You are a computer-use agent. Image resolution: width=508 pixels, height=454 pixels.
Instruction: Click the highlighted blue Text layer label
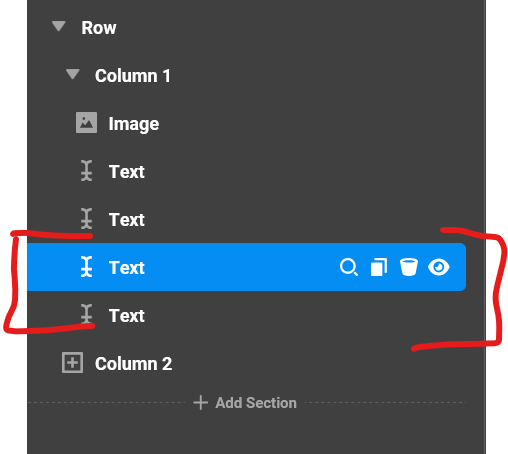click(127, 268)
